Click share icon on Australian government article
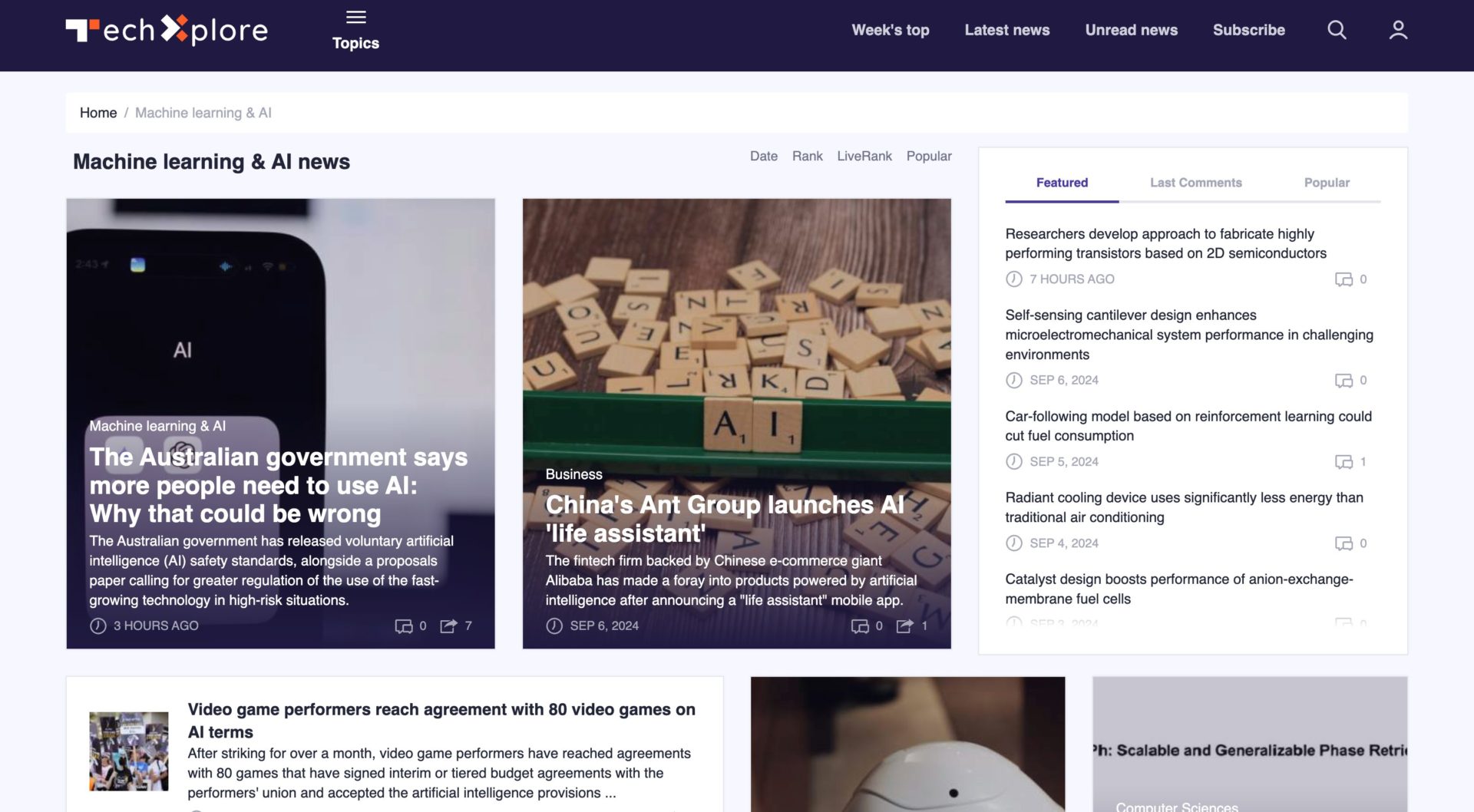The image size is (1474, 812). pos(448,626)
